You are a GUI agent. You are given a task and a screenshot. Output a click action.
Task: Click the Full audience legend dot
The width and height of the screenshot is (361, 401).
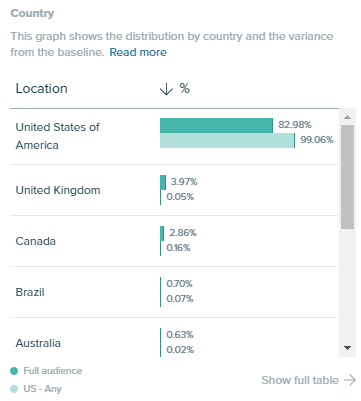tap(14, 371)
